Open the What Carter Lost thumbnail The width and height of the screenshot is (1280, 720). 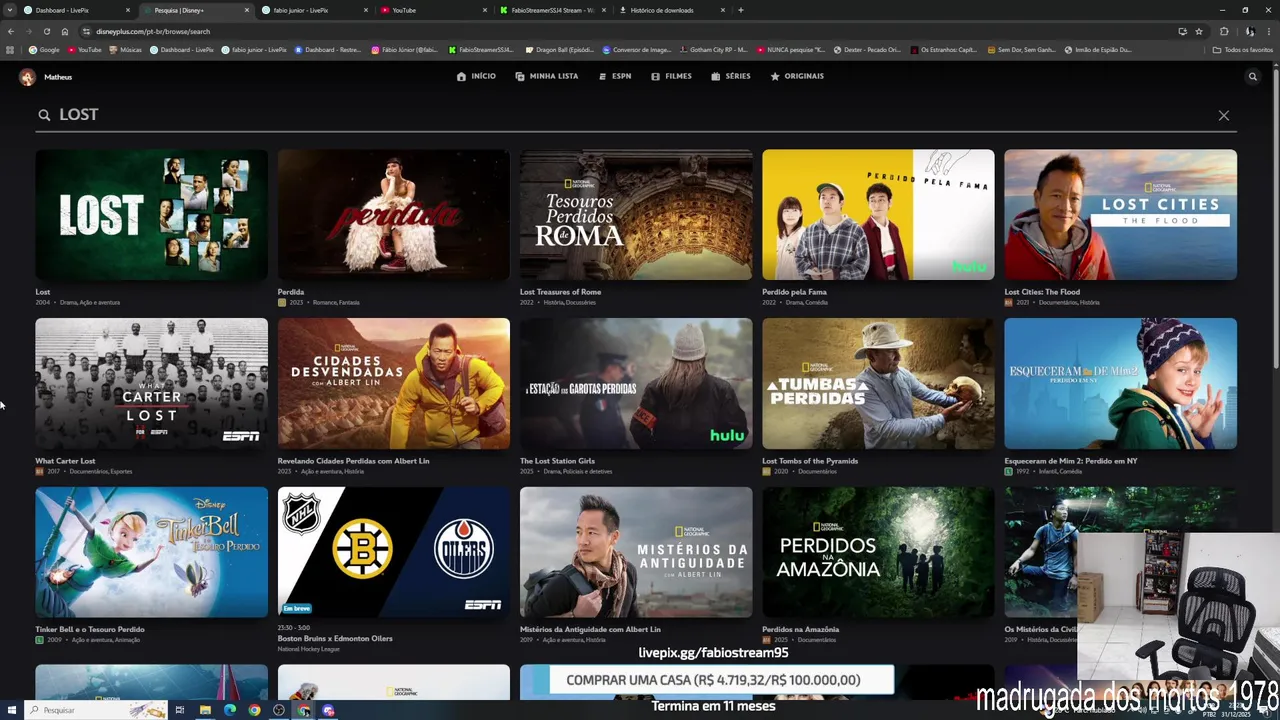click(151, 384)
